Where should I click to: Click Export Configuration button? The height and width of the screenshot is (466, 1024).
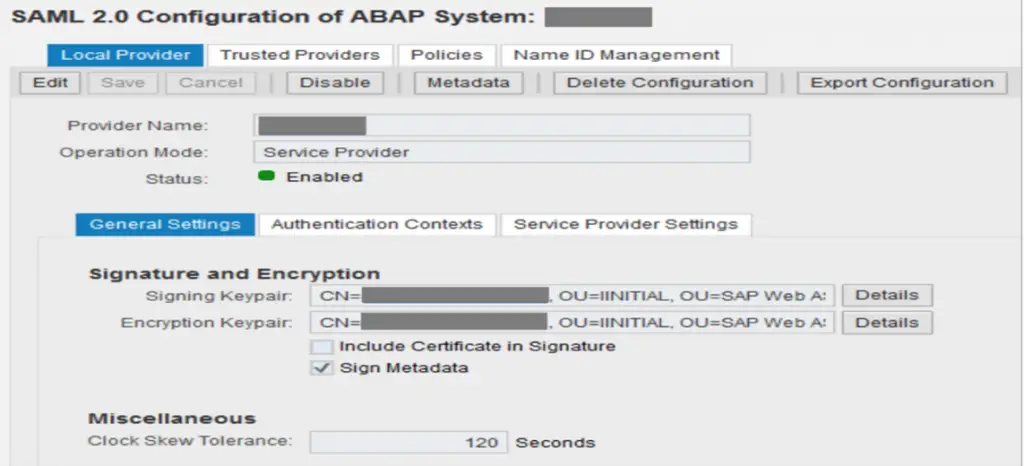click(902, 83)
